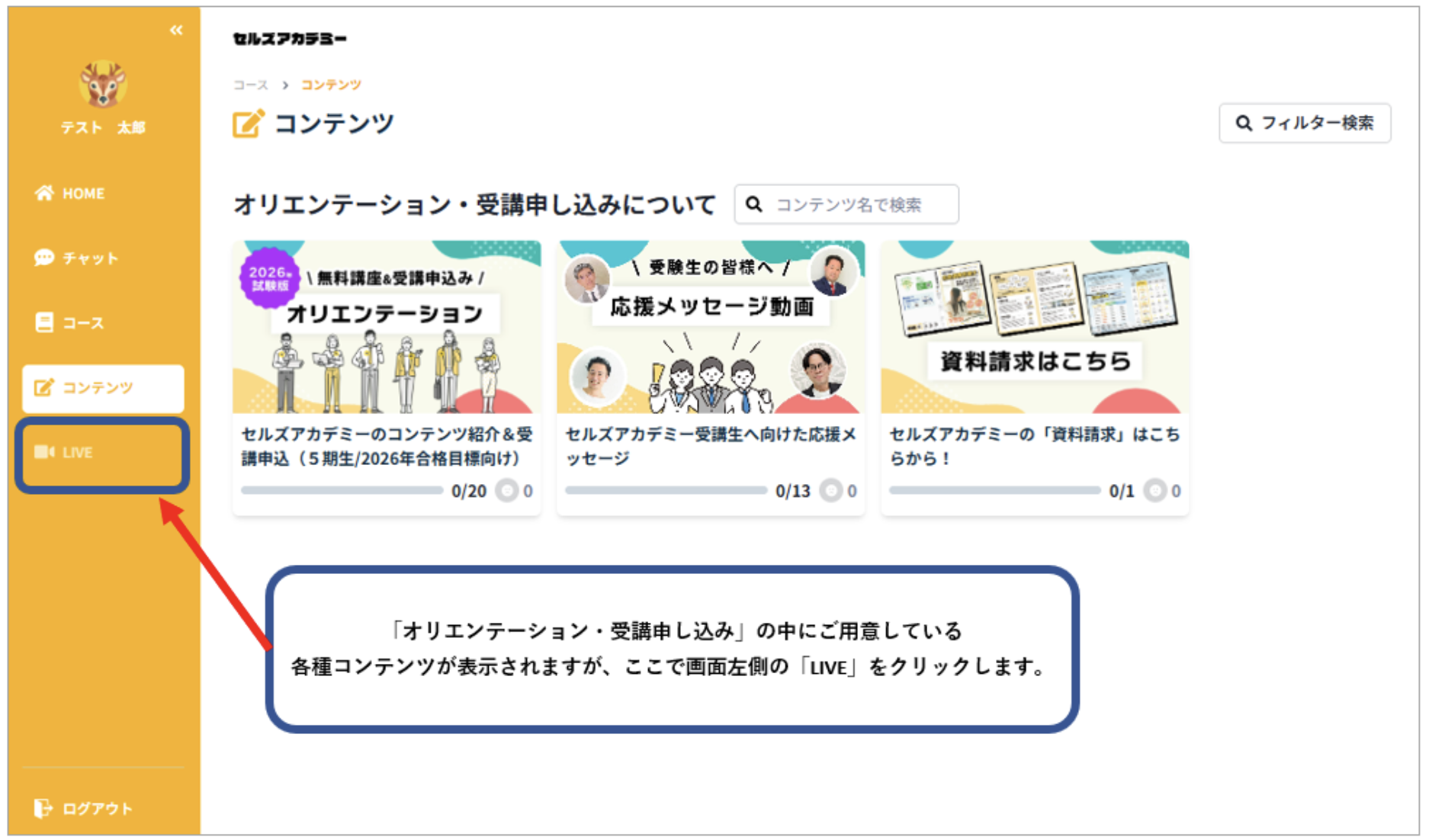Image resolution: width=1429 pixels, height=840 pixels.
Task: Click the セルズアカデミー logo
Action: [290, 39]
